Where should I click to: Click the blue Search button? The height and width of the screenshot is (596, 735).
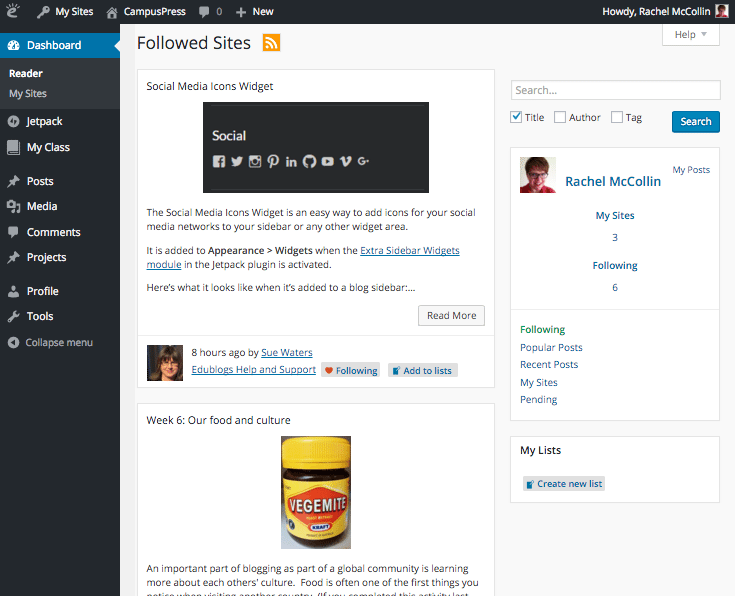696,122
